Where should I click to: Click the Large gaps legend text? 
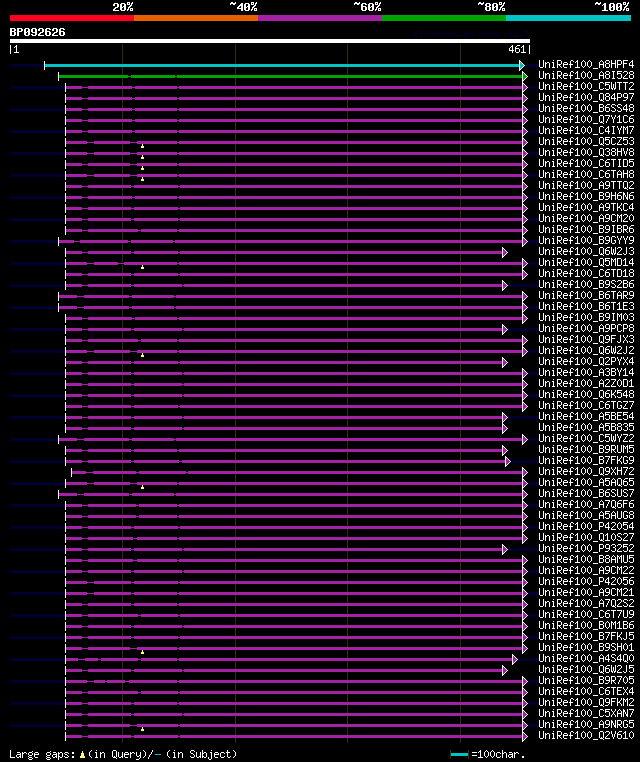42,754
